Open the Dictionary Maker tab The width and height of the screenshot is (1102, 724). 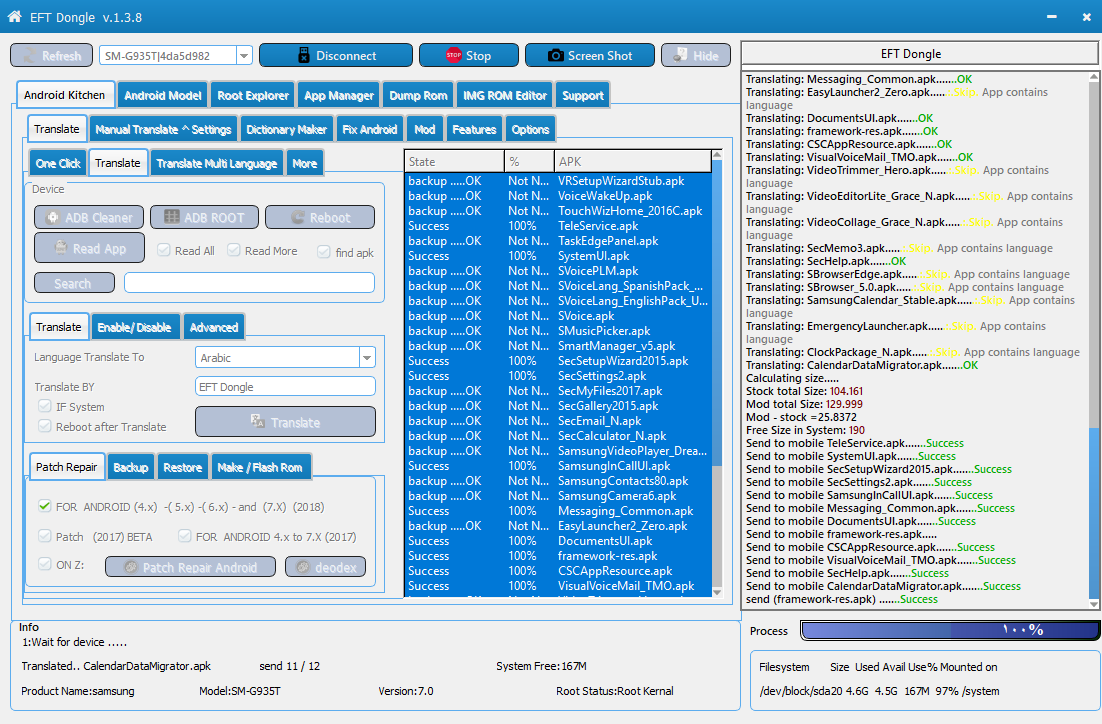pyautogui.click(x=286, y=129)
